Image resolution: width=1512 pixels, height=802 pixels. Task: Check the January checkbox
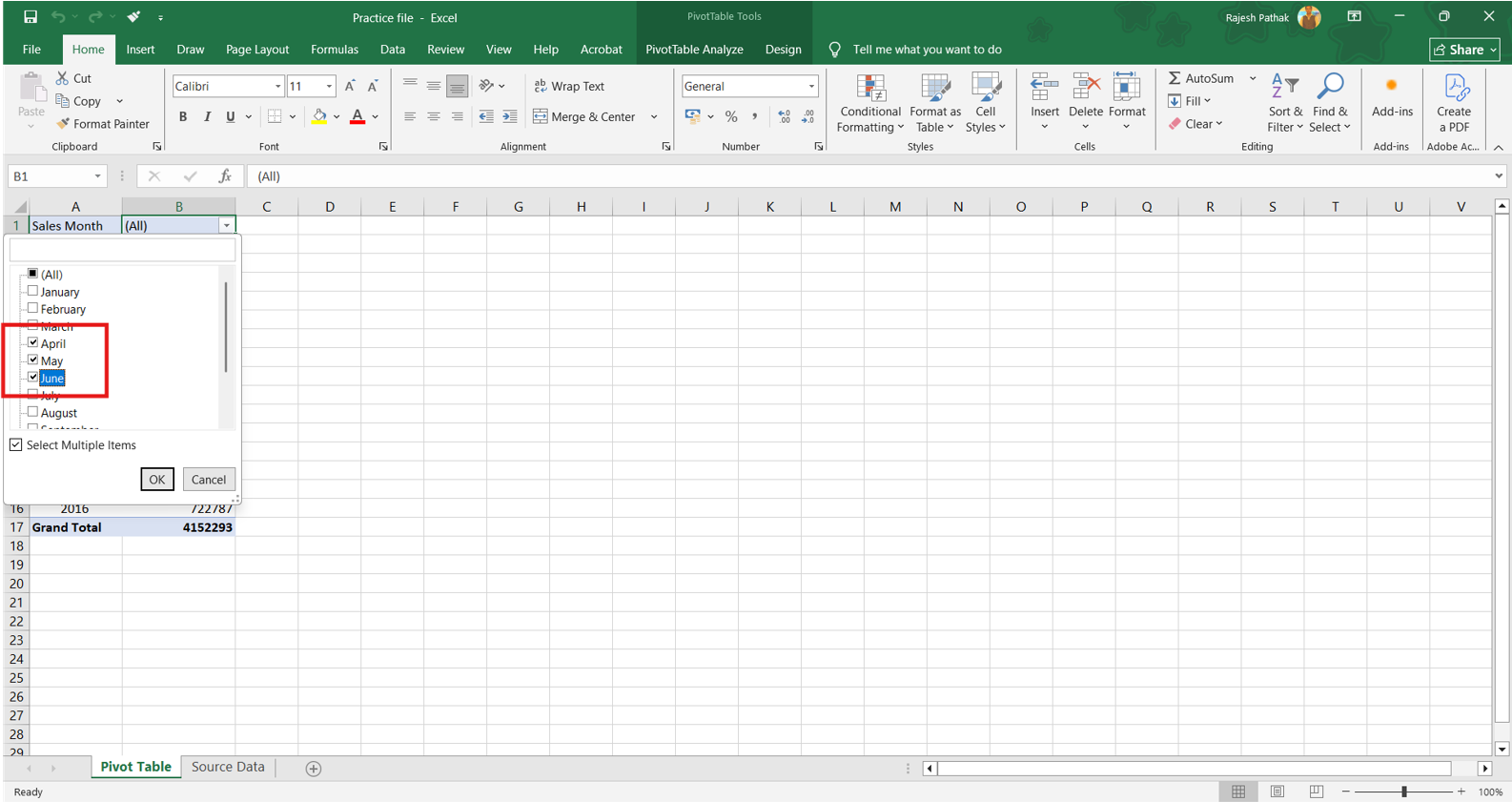(x=33, y=291)
